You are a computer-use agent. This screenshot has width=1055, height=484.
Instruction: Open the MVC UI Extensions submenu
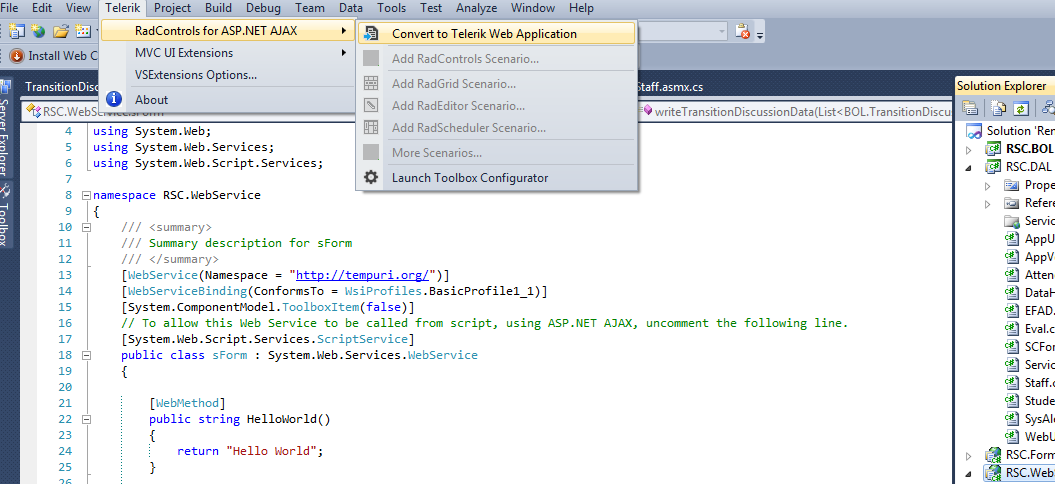pyautogui.click(x=227, y=53)
